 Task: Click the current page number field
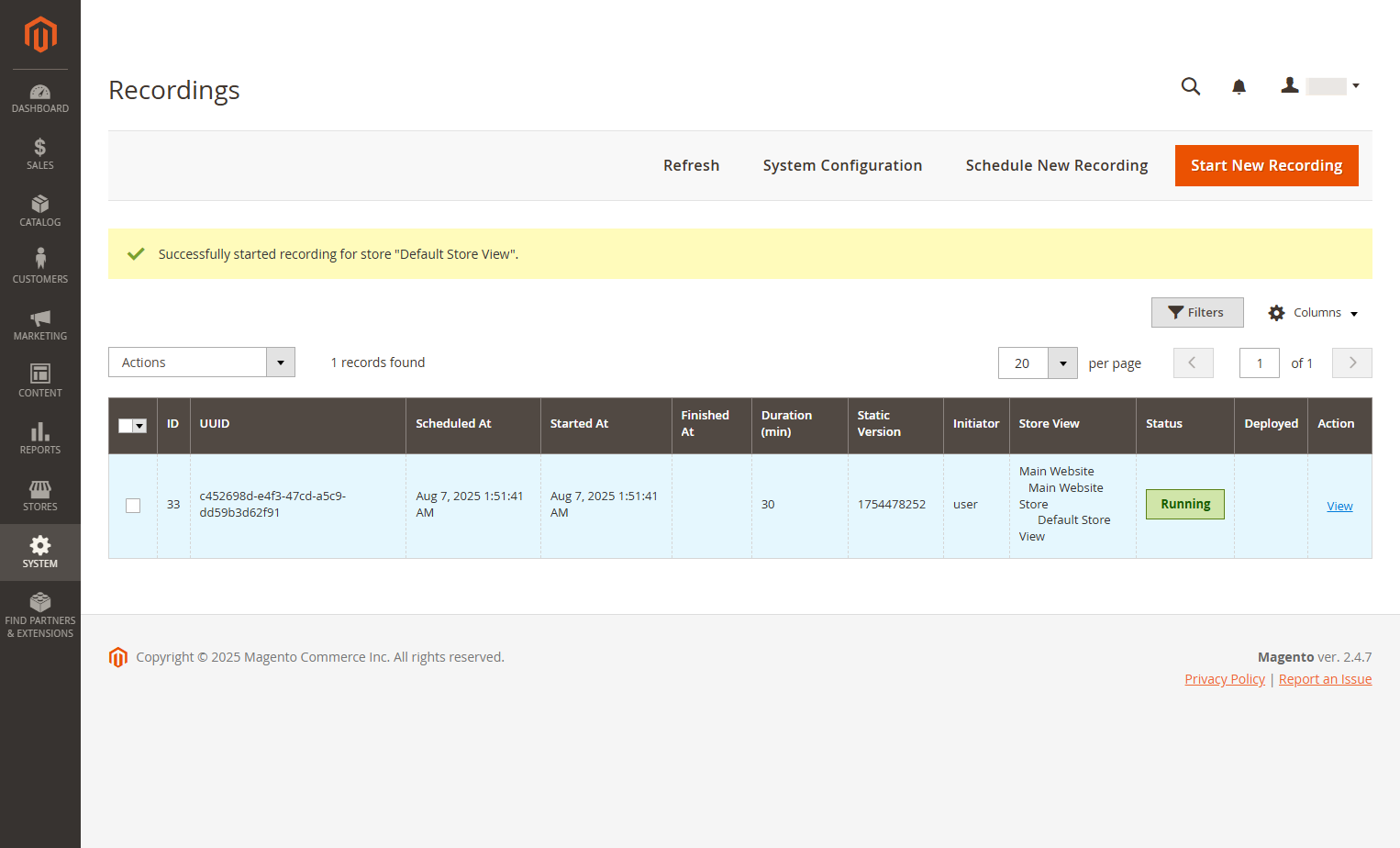(1259, 363)
